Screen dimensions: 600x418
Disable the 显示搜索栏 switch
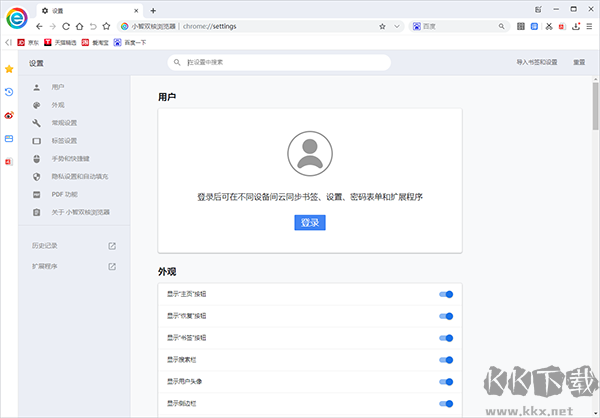coord(446,360)
